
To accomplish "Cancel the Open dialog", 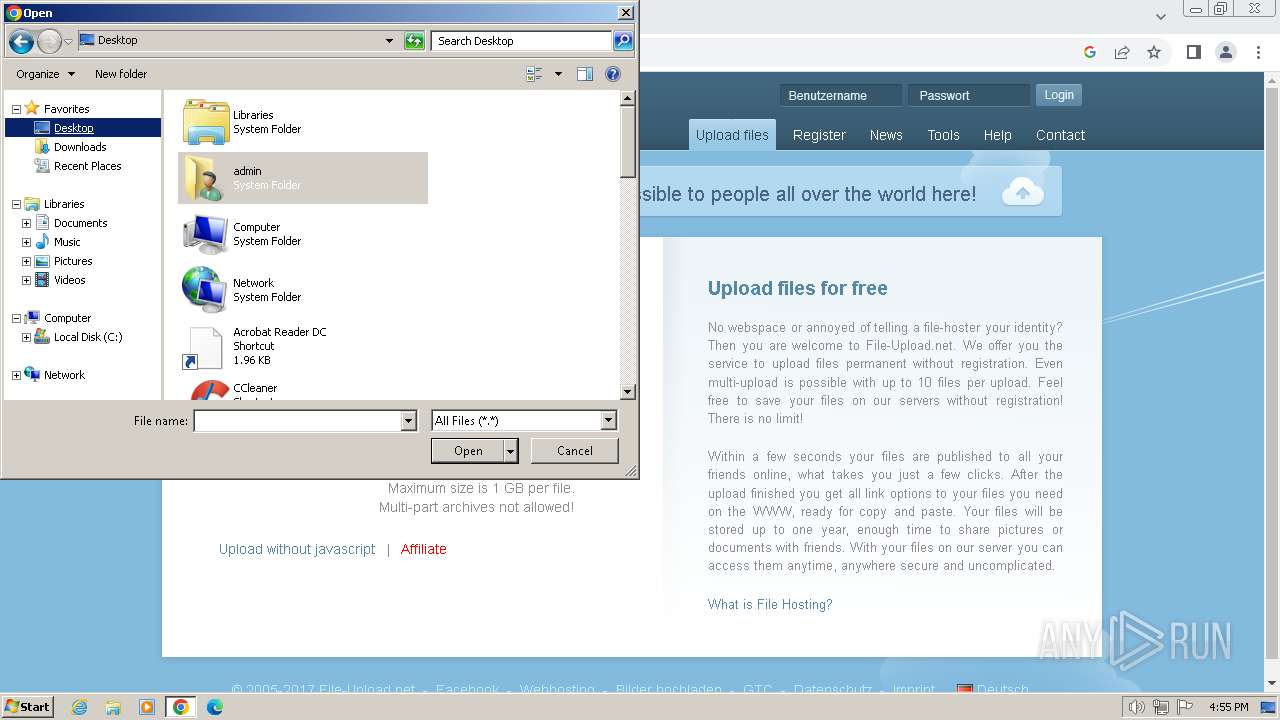I will tap(575, 451).
